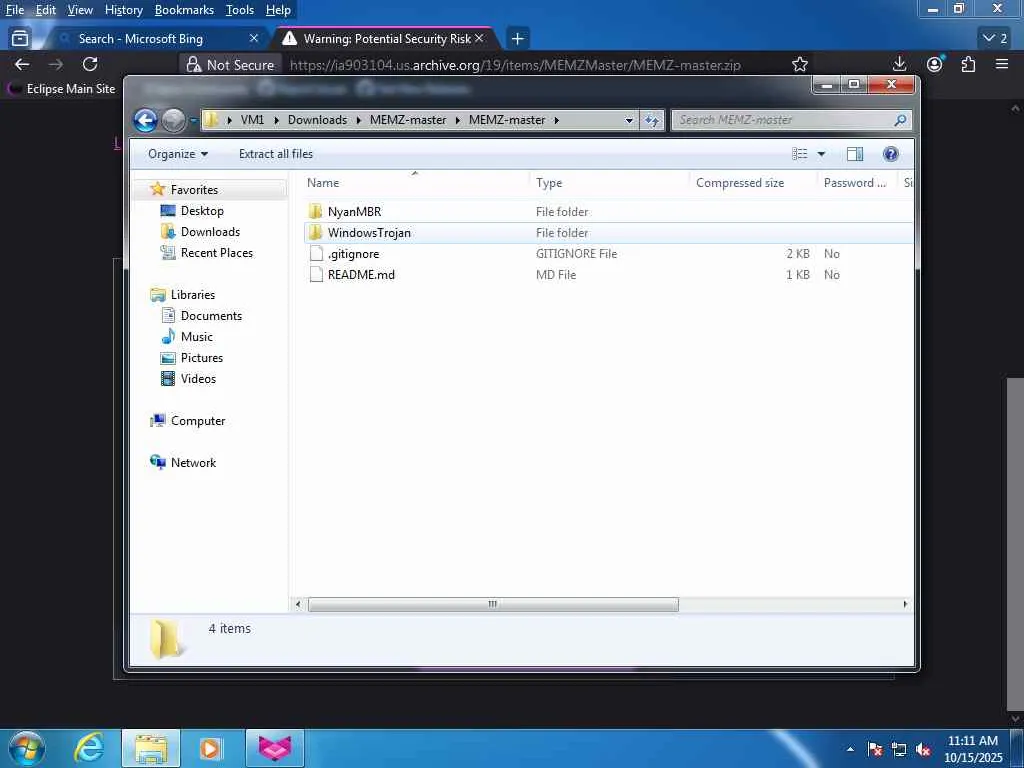This screenshot has height=768, width=1024.
Task: Open Network in navigation pane
Action: tap(193, 462)
